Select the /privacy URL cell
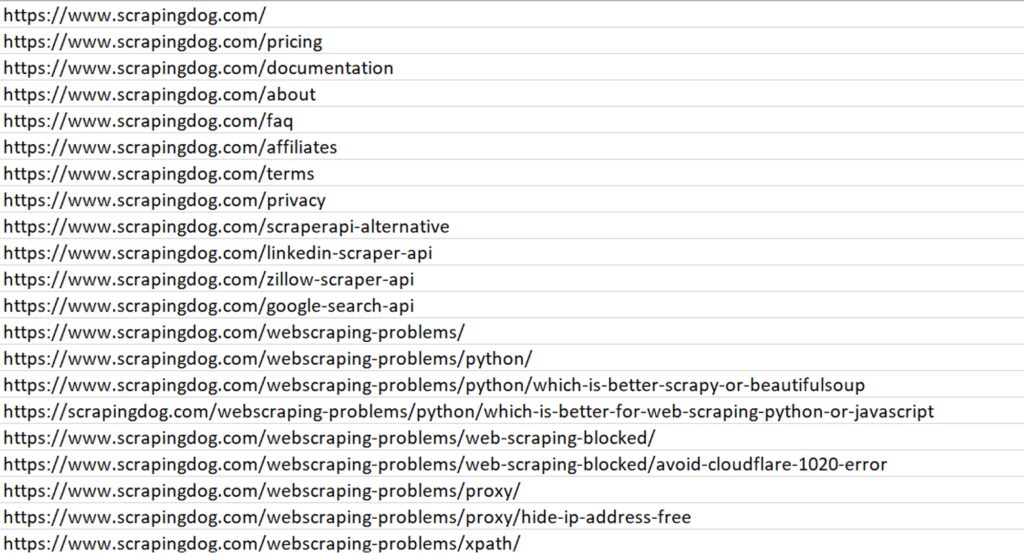Image resolution: width=1024 pixels, height=553 pixels. (164, 200)
